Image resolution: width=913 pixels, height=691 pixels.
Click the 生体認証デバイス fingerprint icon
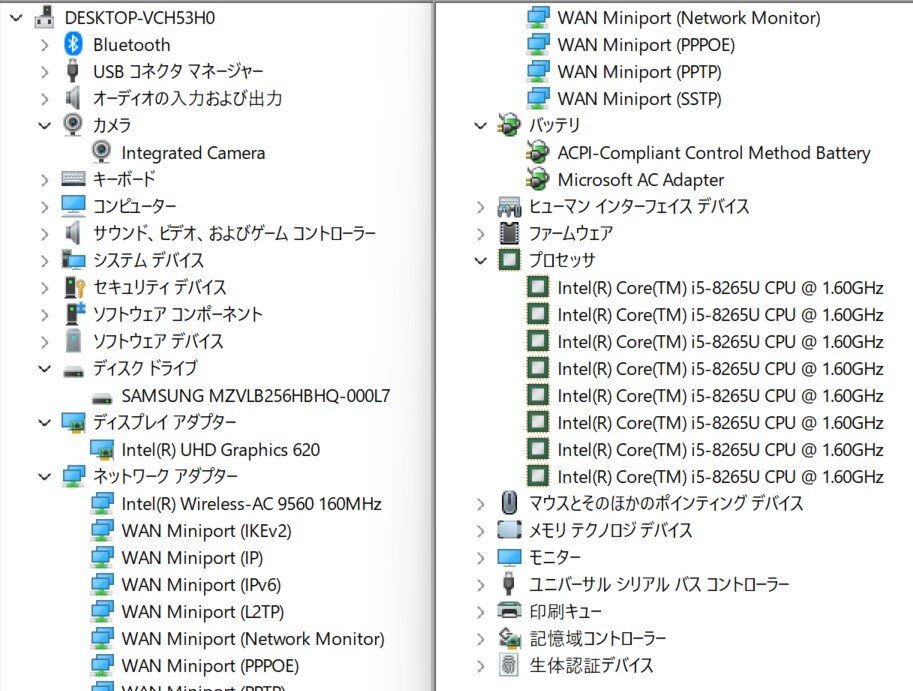coord(509,665)
